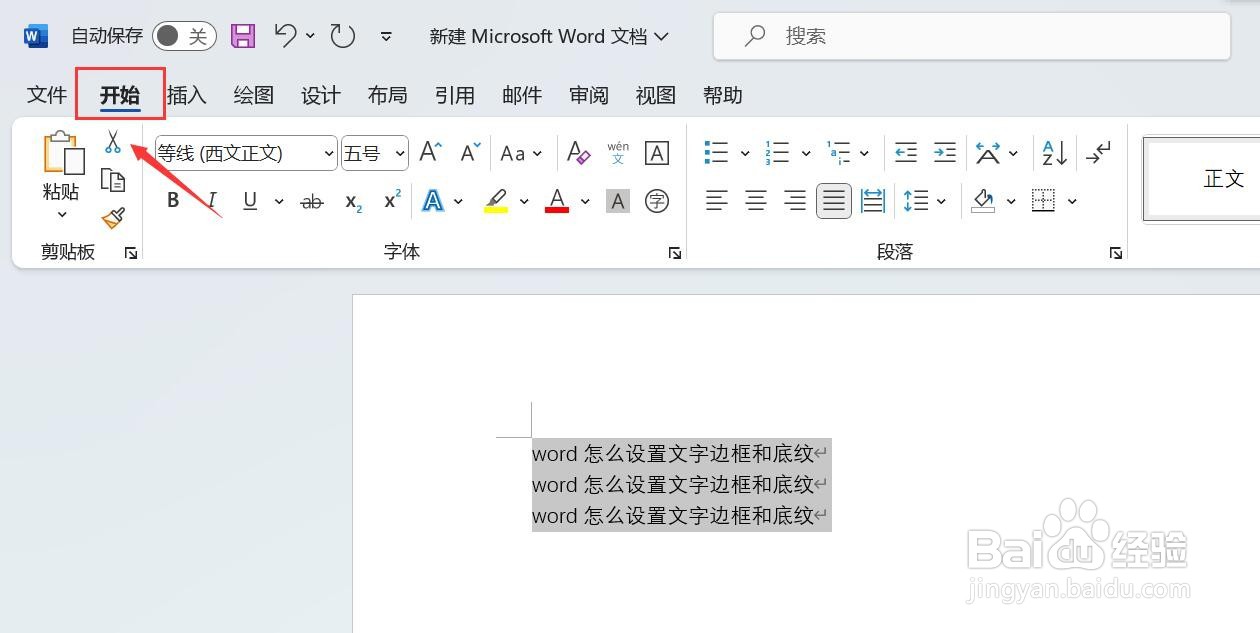This screenshot has height=633, width=1260.
Task: Open the Underline style dropdown arrow
Action: tap(278, 201)
